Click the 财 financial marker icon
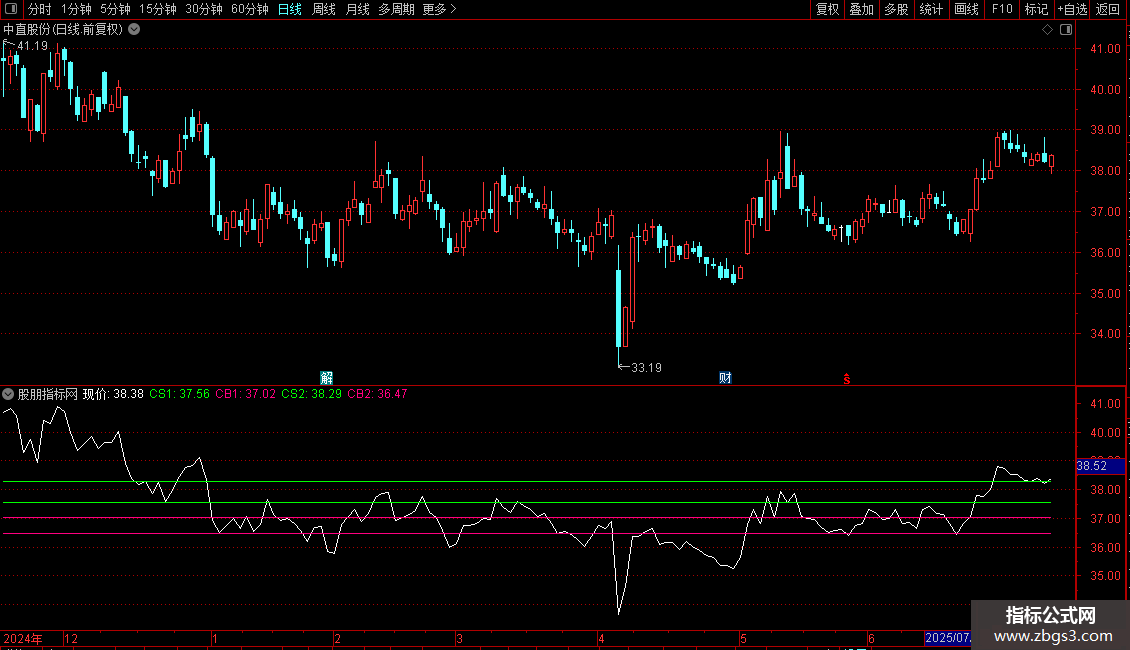The image size is (1130, 650). point(725,378)
